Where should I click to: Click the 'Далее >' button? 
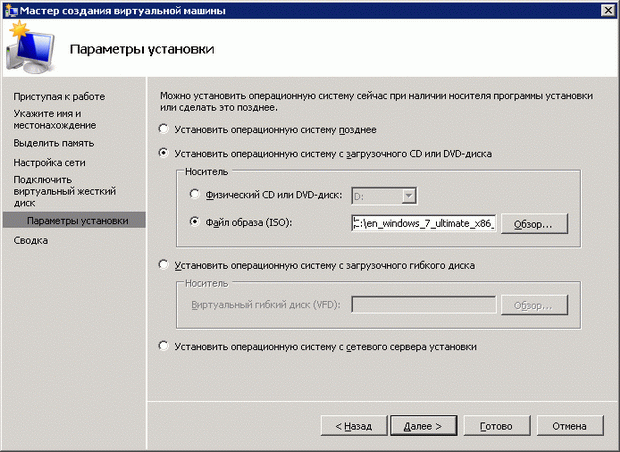point(423,425)
